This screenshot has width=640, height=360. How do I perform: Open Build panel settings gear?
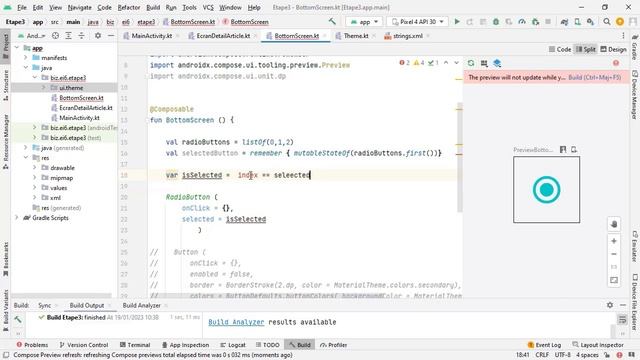coord(610,305)
